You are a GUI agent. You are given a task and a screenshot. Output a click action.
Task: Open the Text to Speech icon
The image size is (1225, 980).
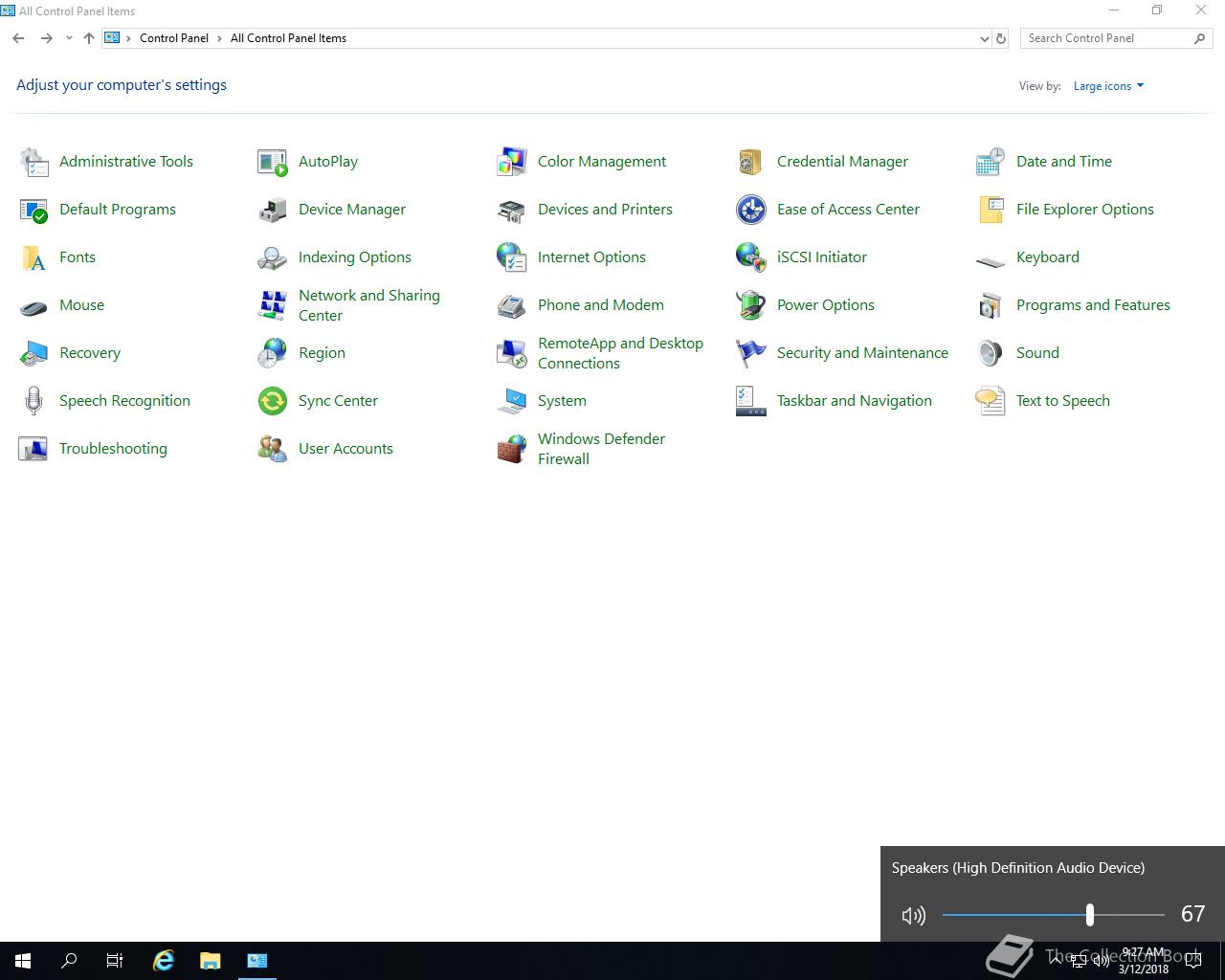coord(991,401)
